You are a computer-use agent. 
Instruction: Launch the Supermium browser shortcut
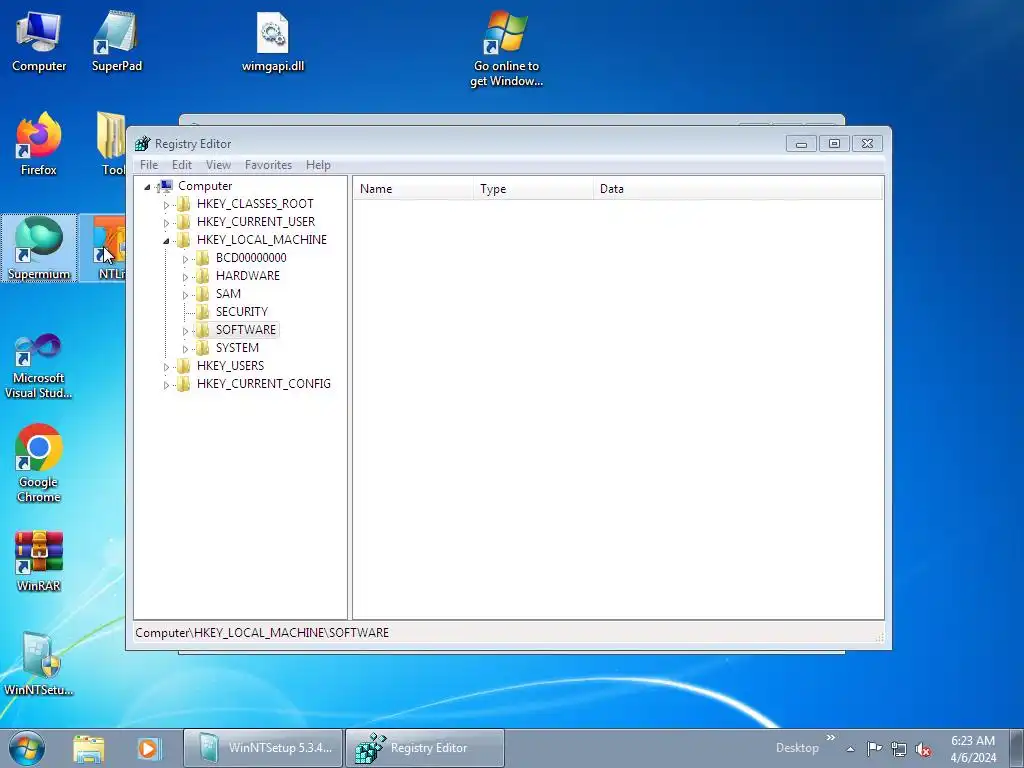pos(39,248)
